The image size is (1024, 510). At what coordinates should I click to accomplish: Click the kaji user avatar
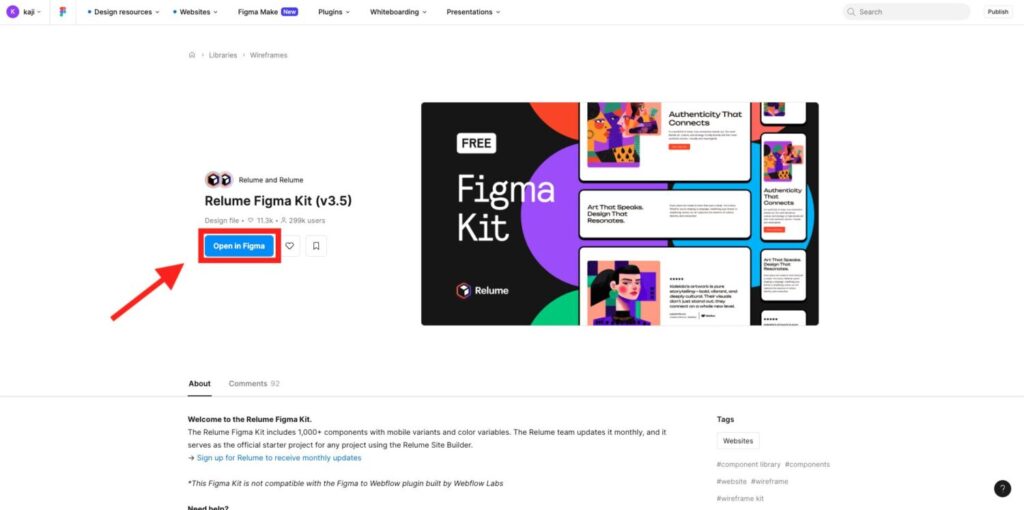(x=12, y=12)
